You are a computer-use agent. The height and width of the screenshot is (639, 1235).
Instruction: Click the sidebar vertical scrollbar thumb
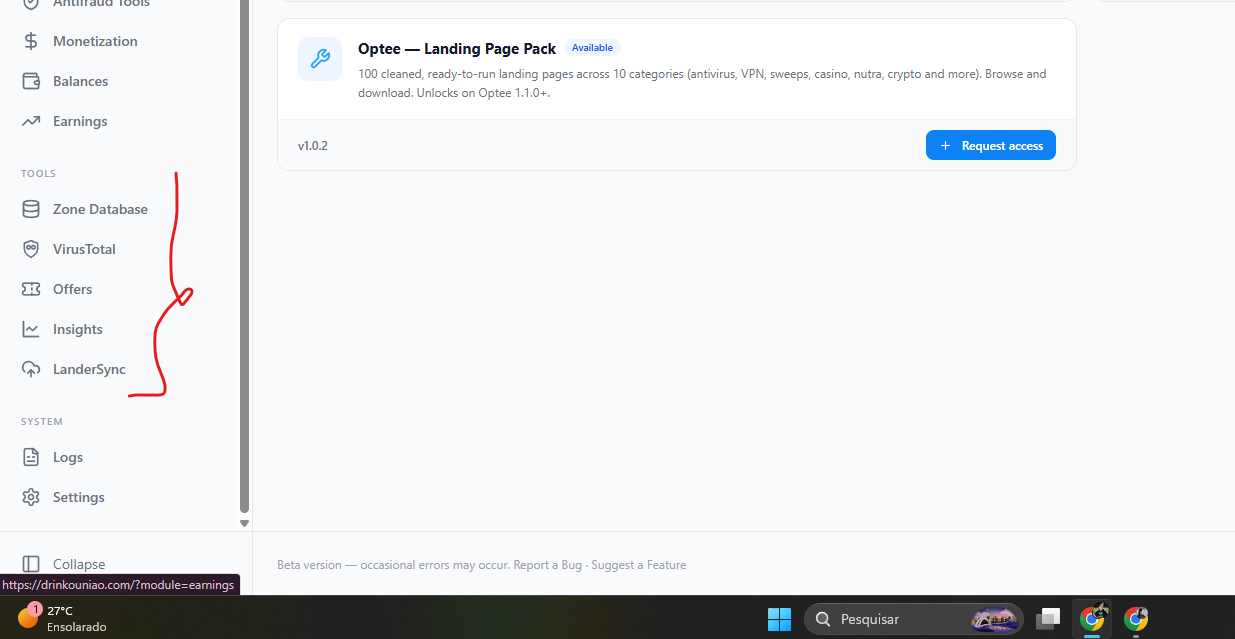(244, 256)
